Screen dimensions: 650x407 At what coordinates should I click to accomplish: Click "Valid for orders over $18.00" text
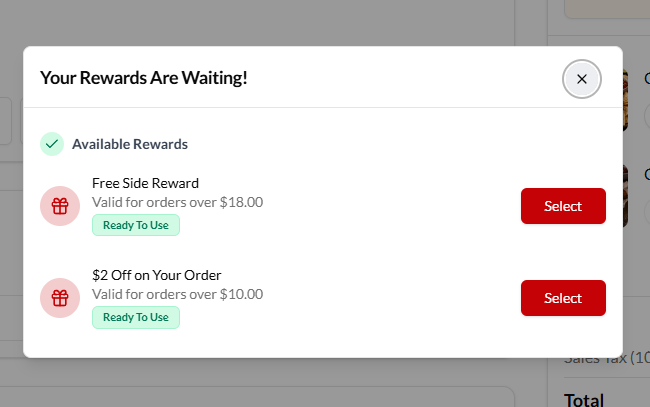point(177,202)
